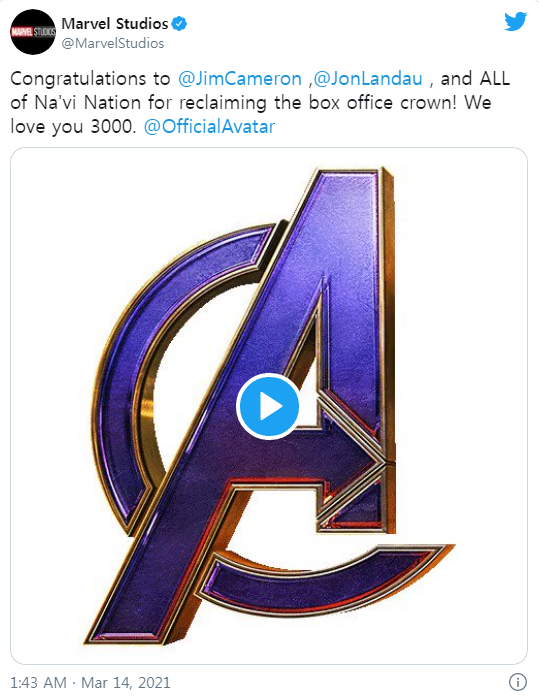
Task: Open the @JimCameron mention link
Action: coord(240,79)
